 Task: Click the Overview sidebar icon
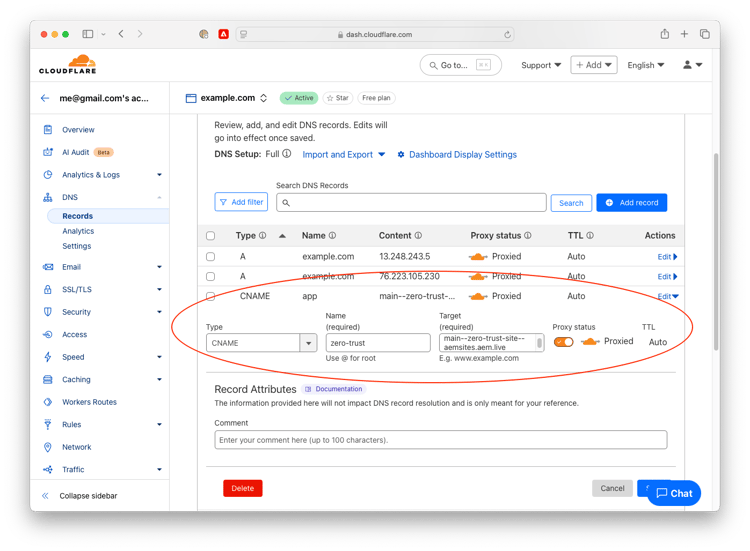(48, 130)
